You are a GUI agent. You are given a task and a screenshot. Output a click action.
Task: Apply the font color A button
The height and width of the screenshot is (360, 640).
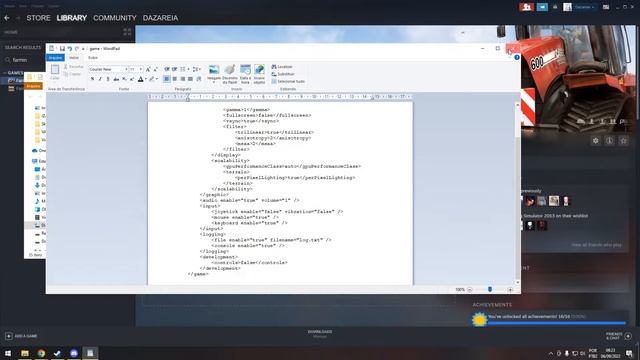140,79
